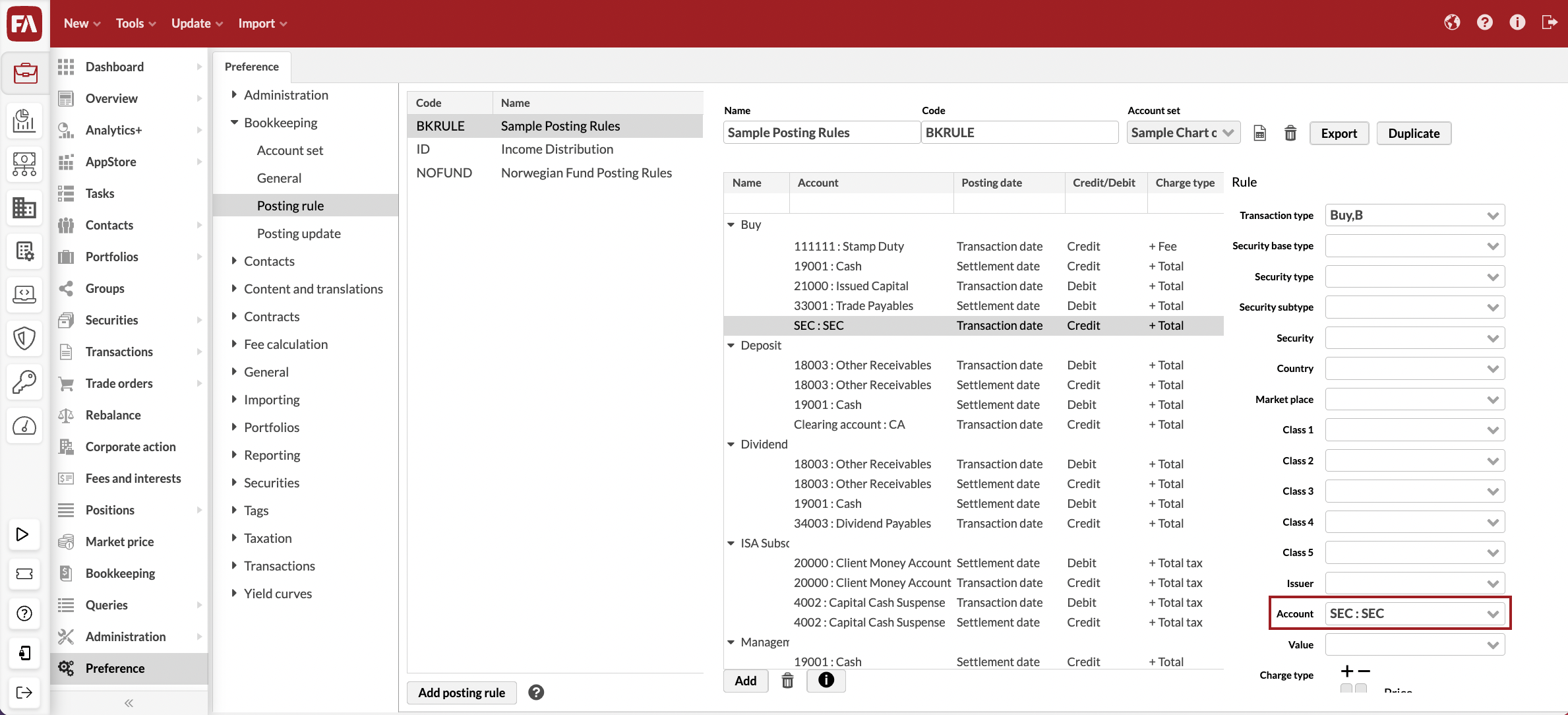This screenshot has width=1568, height=715.
Task: Click the ticket icon in left rail
Action: [x=24, y=574]
